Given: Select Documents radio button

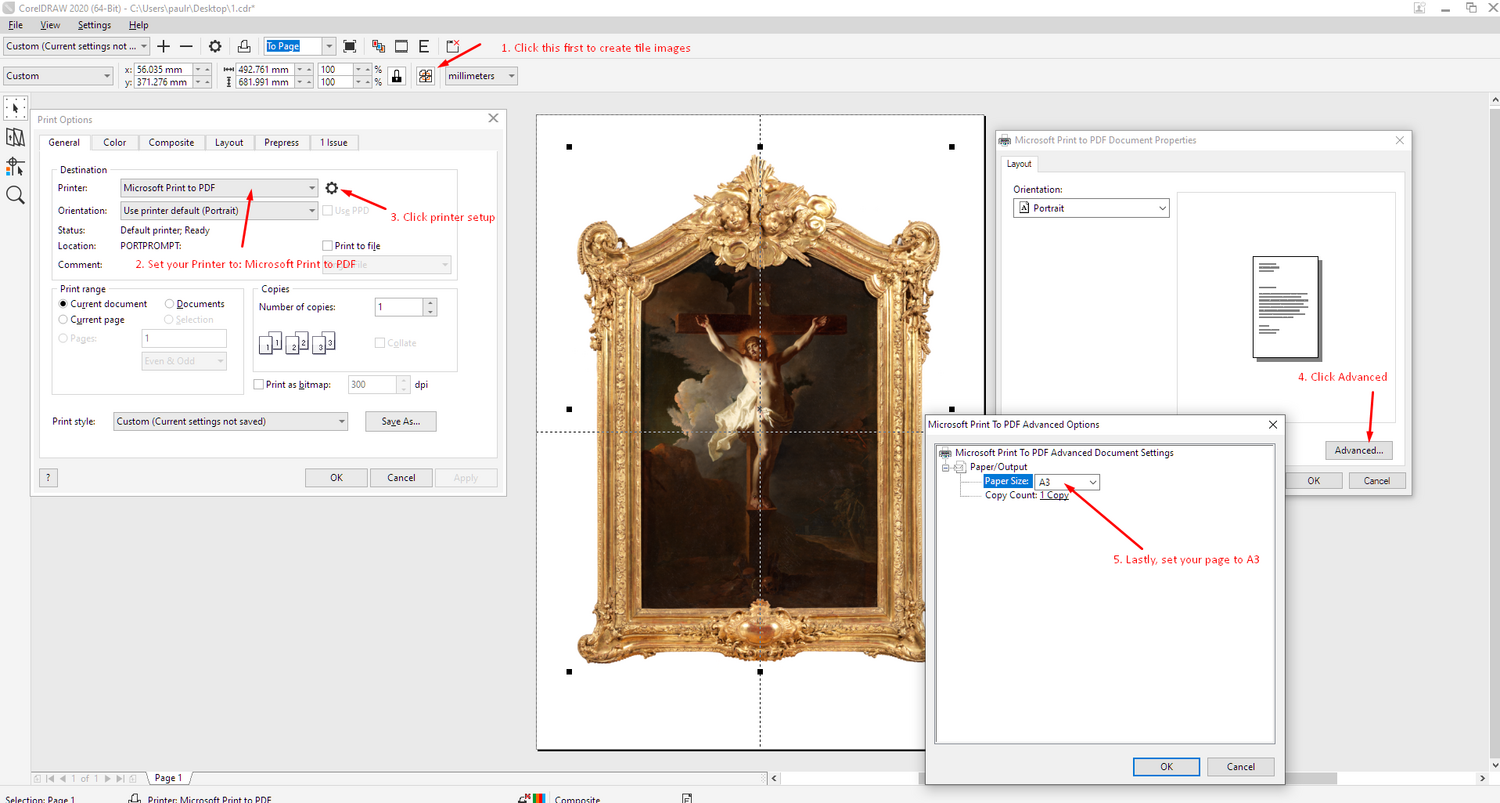Looking at the screenshot, I should [x=170, y=304].
